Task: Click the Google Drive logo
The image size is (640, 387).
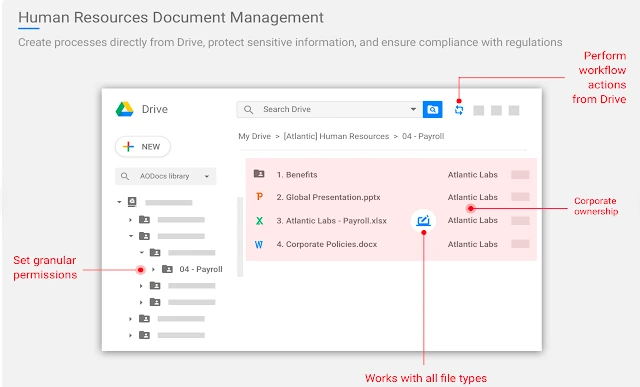Action: tap(124, 109)
